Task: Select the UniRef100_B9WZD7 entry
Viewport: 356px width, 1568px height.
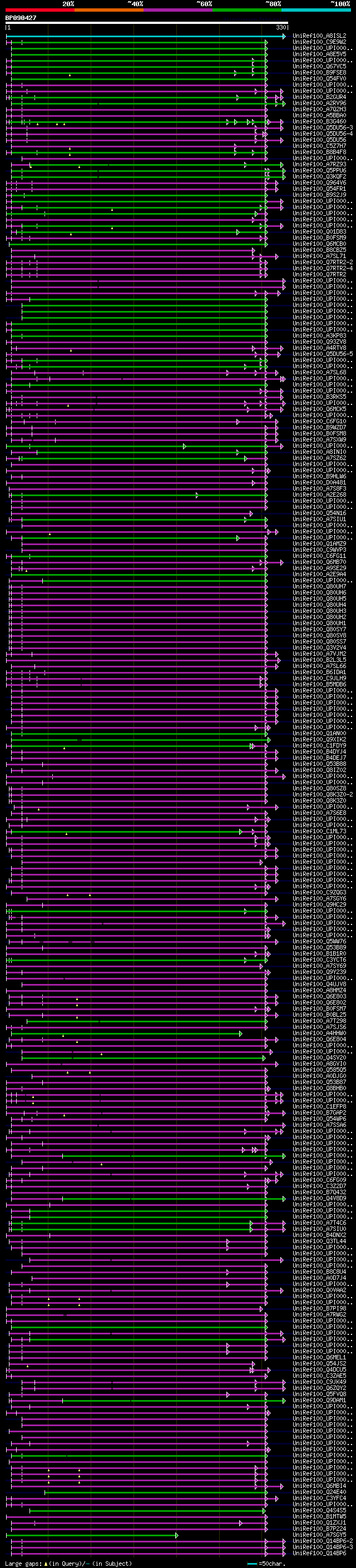Action: click(x=319, y=427)
